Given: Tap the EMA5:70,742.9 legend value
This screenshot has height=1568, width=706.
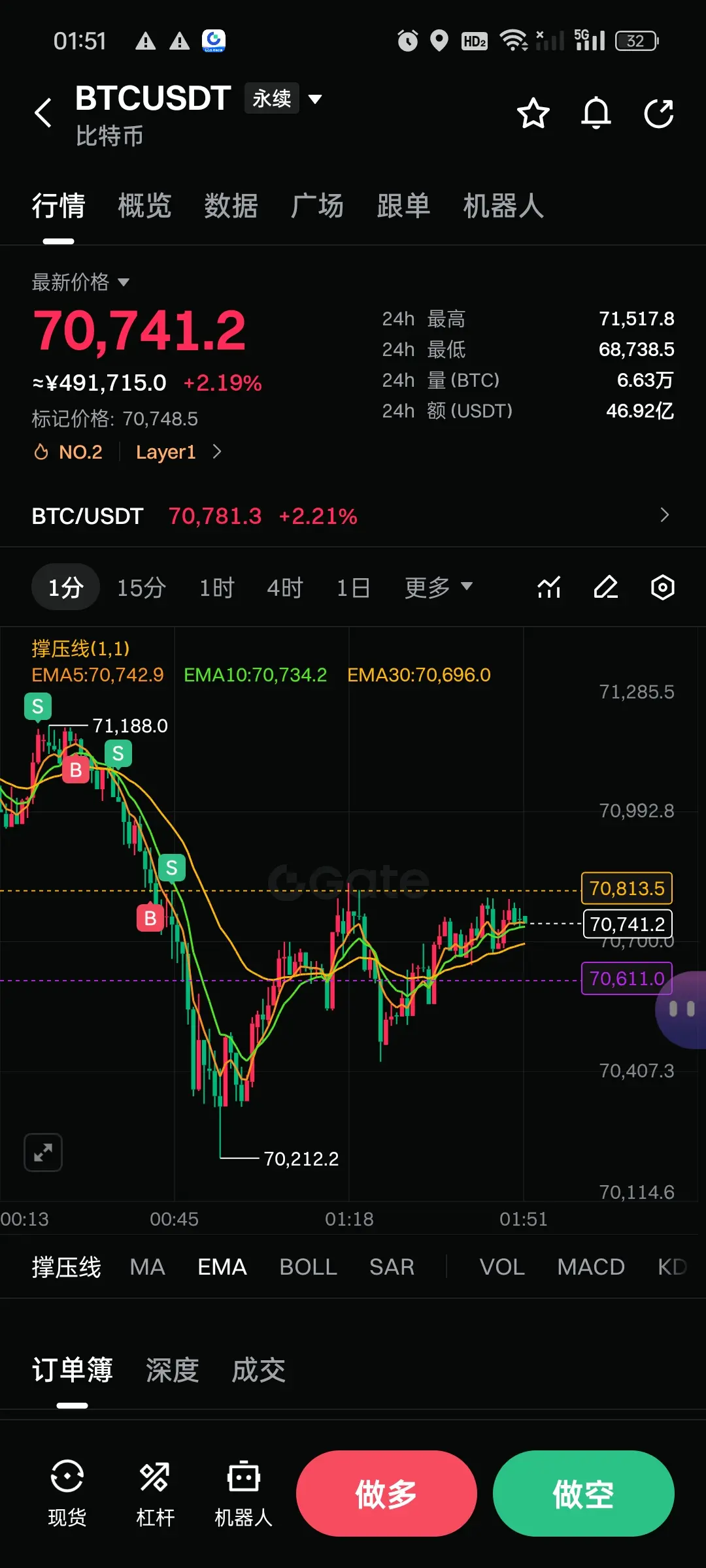Looking at the screenshot, I should 97,675.
